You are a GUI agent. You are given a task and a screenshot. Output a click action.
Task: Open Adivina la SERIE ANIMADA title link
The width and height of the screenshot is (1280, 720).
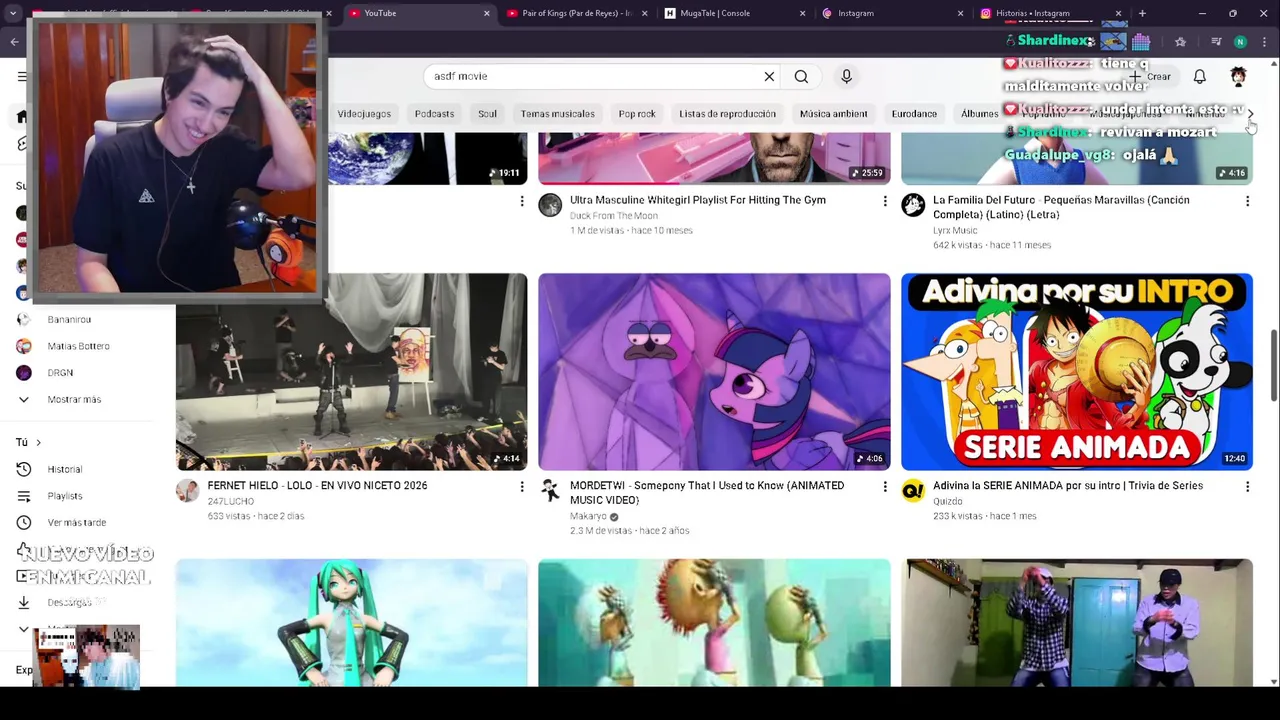point(1068,486)
